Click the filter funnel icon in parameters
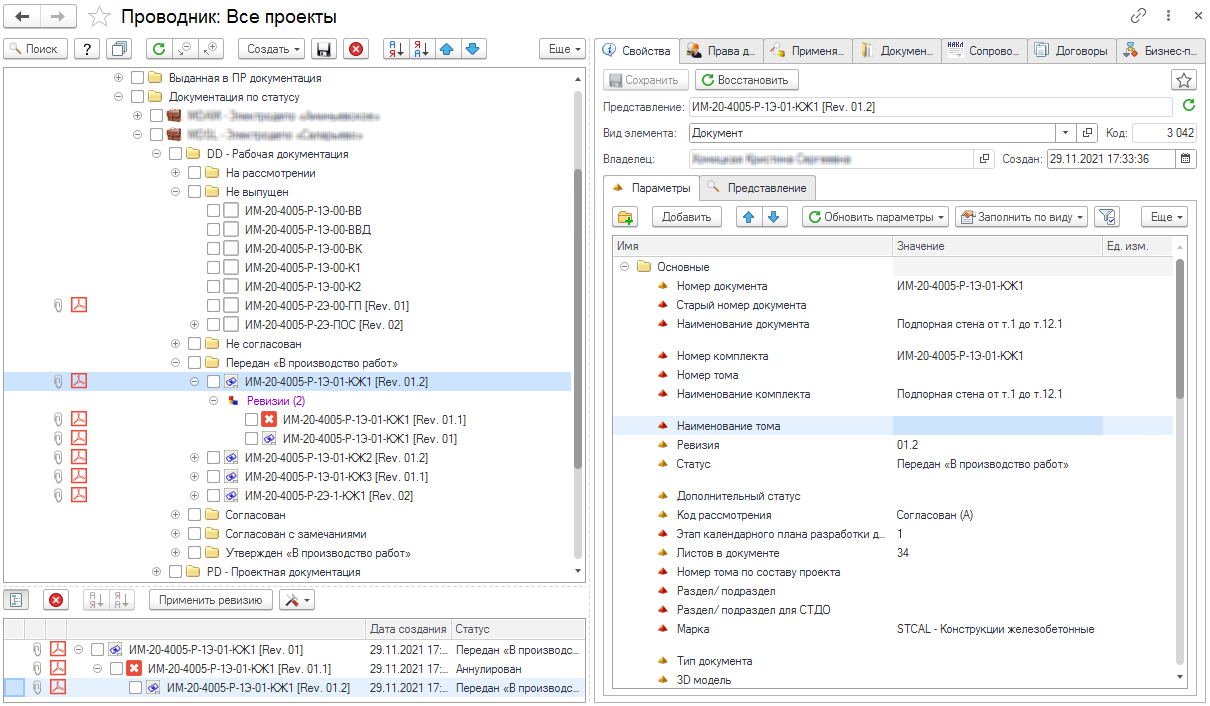1210x706 pixels. 1105,217
